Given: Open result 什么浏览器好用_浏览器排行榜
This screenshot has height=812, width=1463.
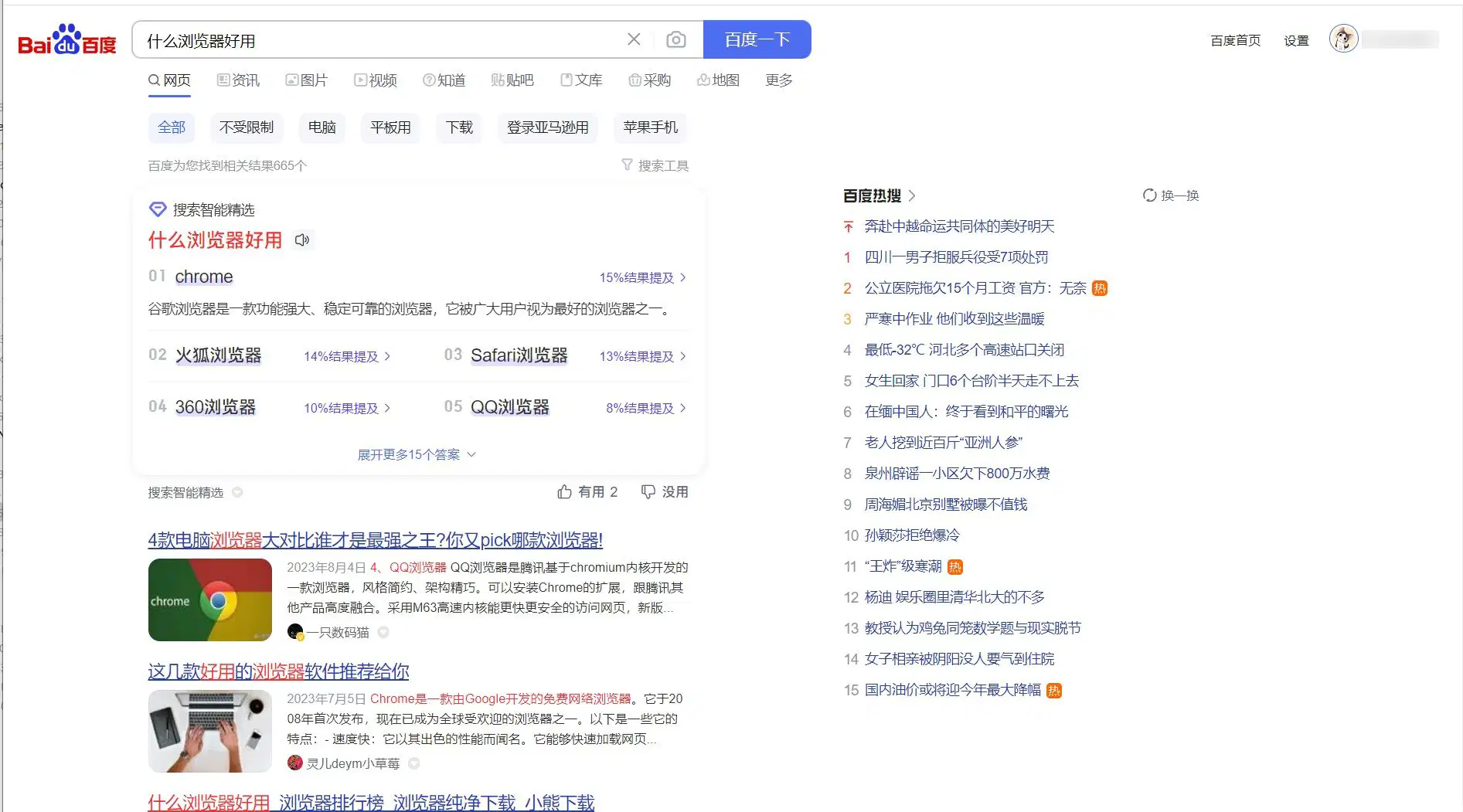Looking at the screenshot, I should coord(372,803).
